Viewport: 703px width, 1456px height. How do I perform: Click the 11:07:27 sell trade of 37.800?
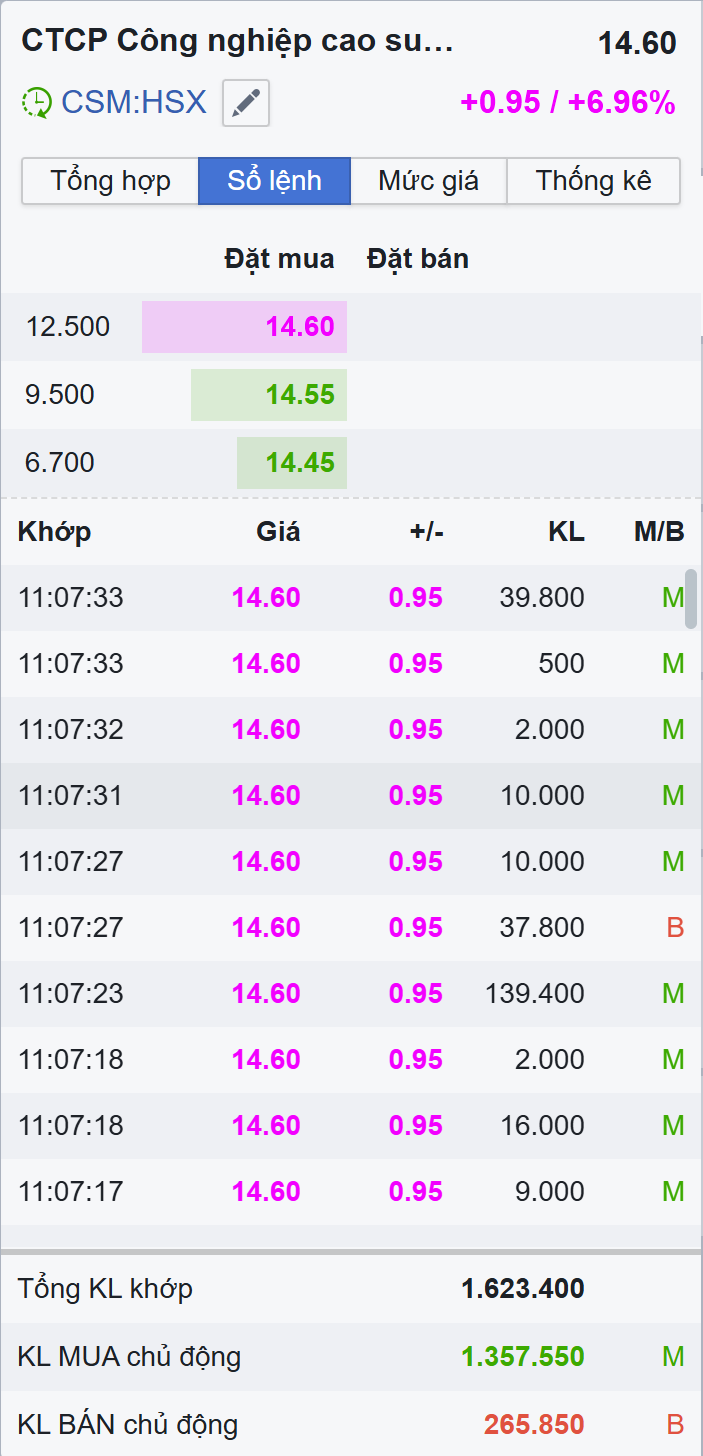pos(350,927)
